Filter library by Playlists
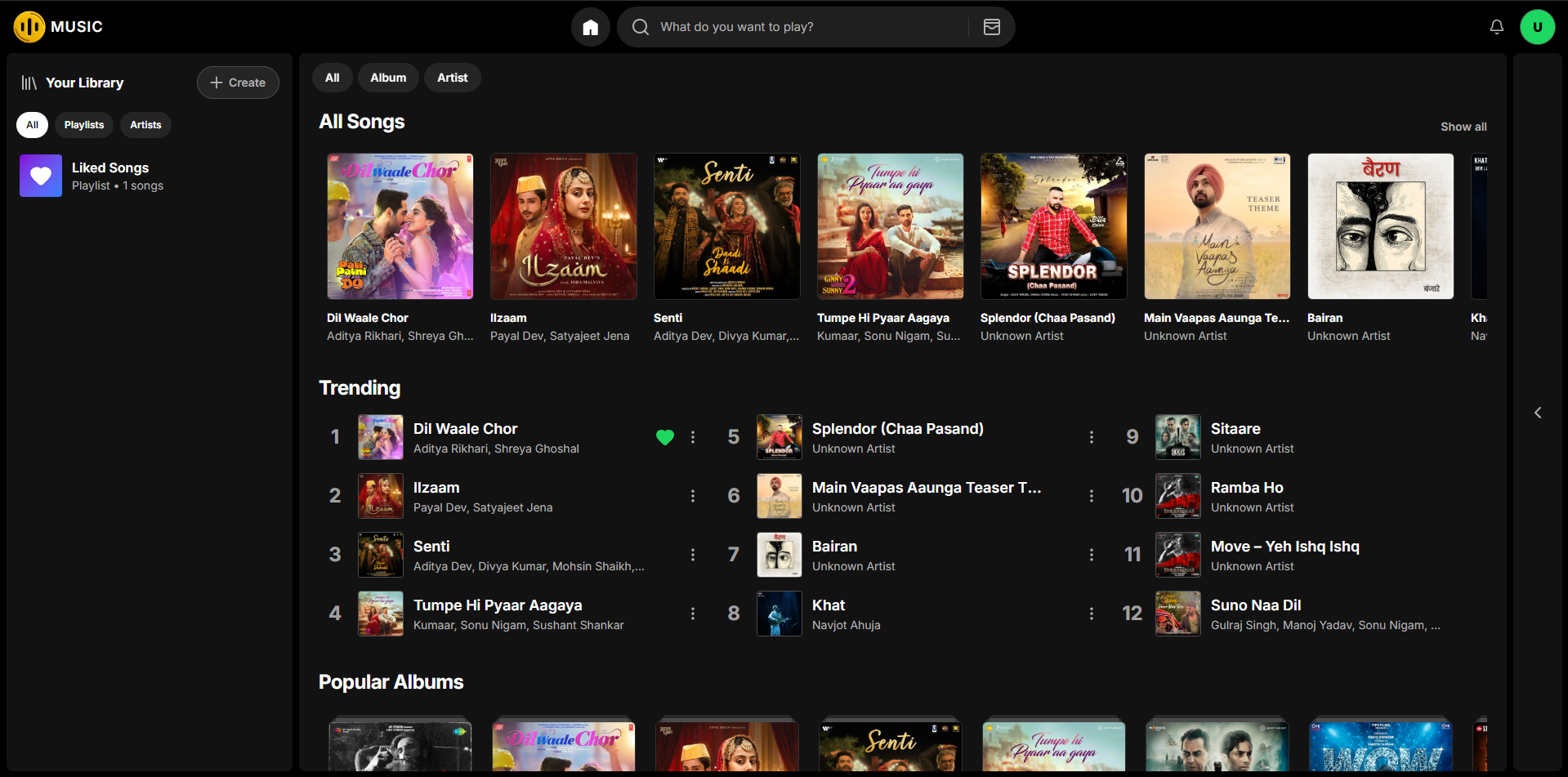Viewport: 1568px width, 777px height. click(84, 125)
